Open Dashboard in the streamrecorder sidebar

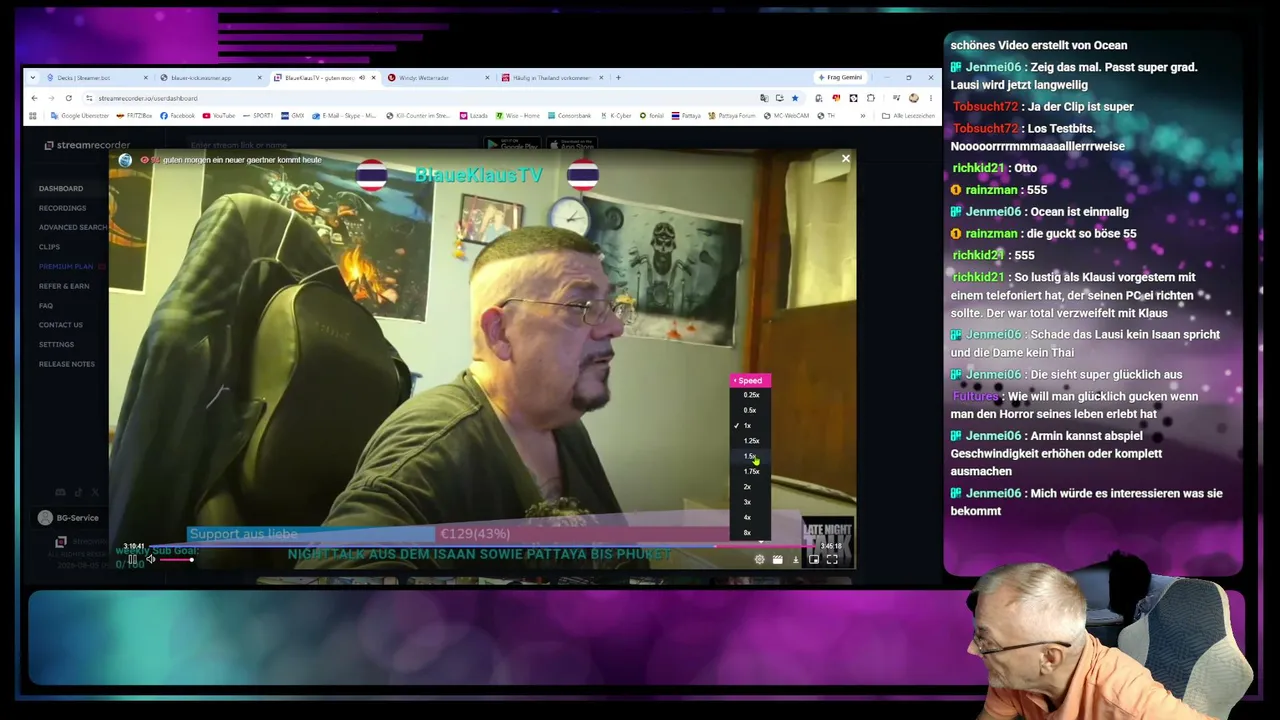click(x=61, y=188)
